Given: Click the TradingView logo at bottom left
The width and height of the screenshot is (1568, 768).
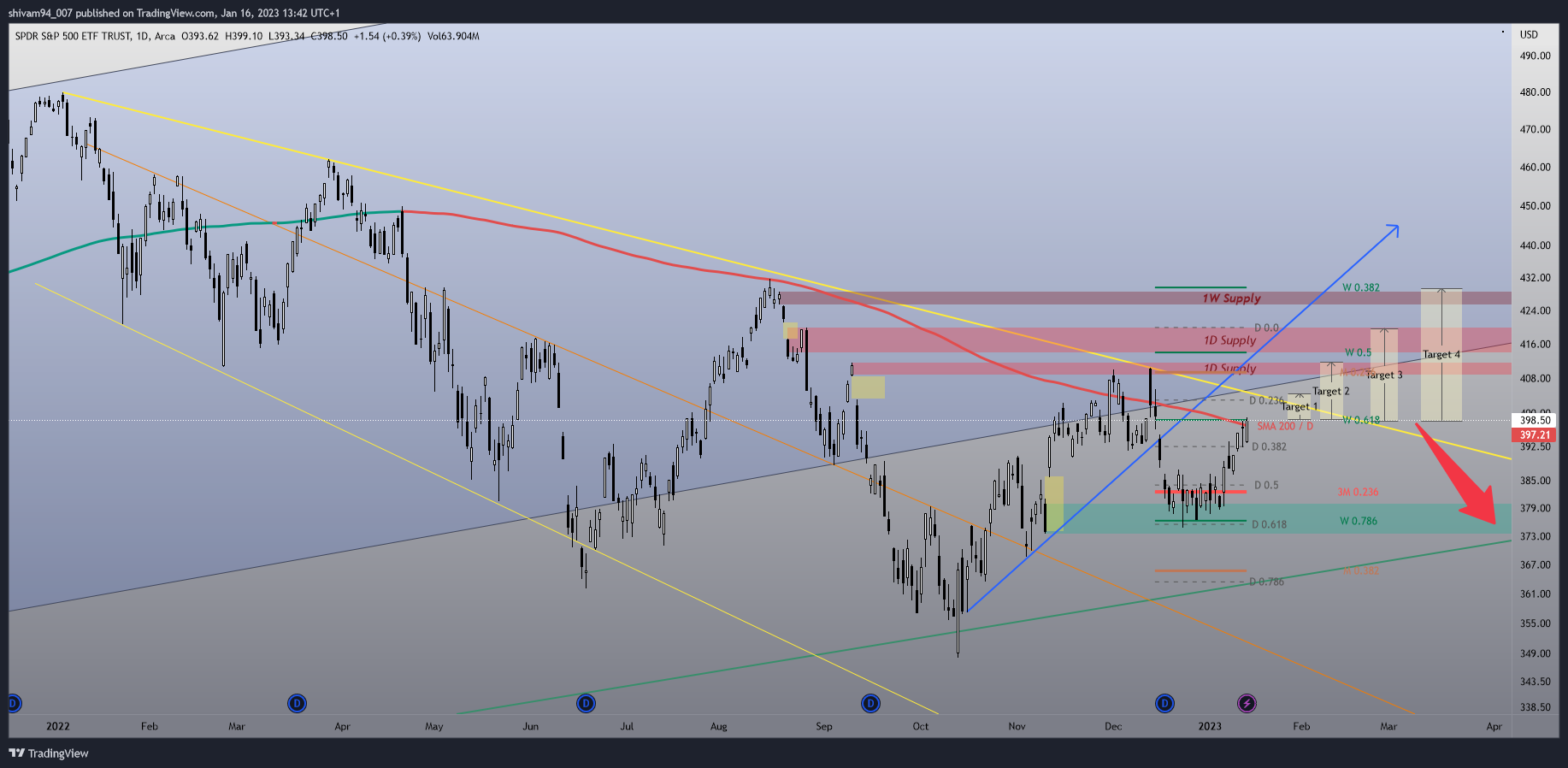Looking at the screenshot, I should coord(49,753).
